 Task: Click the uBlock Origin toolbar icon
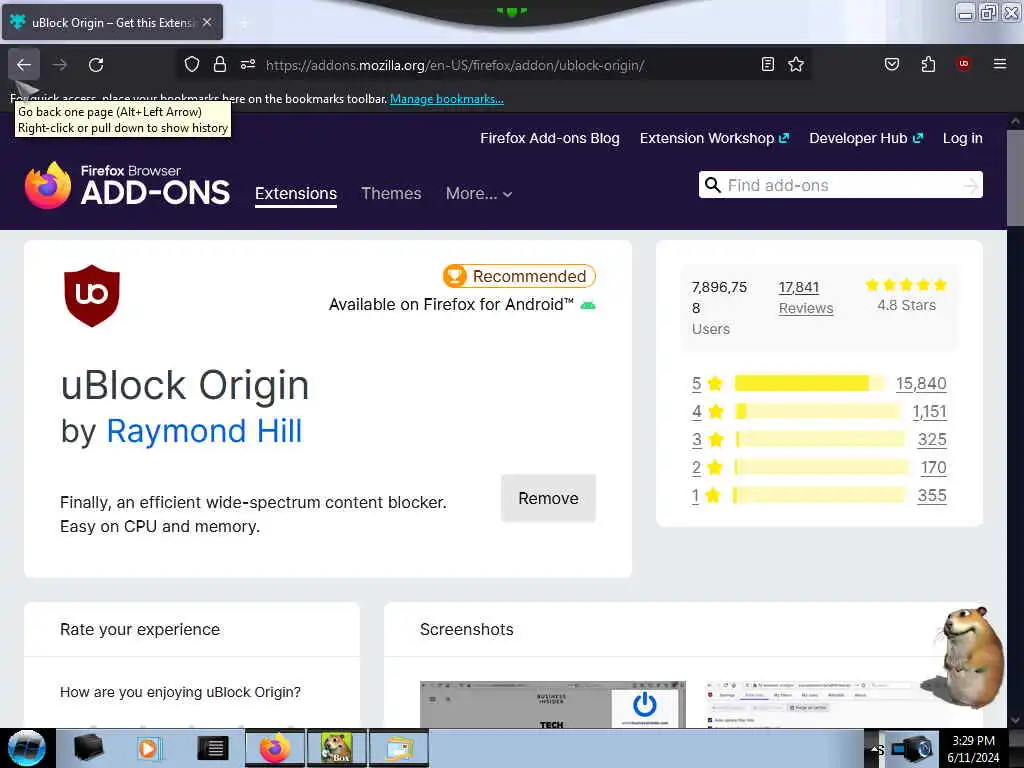(964, 64)
